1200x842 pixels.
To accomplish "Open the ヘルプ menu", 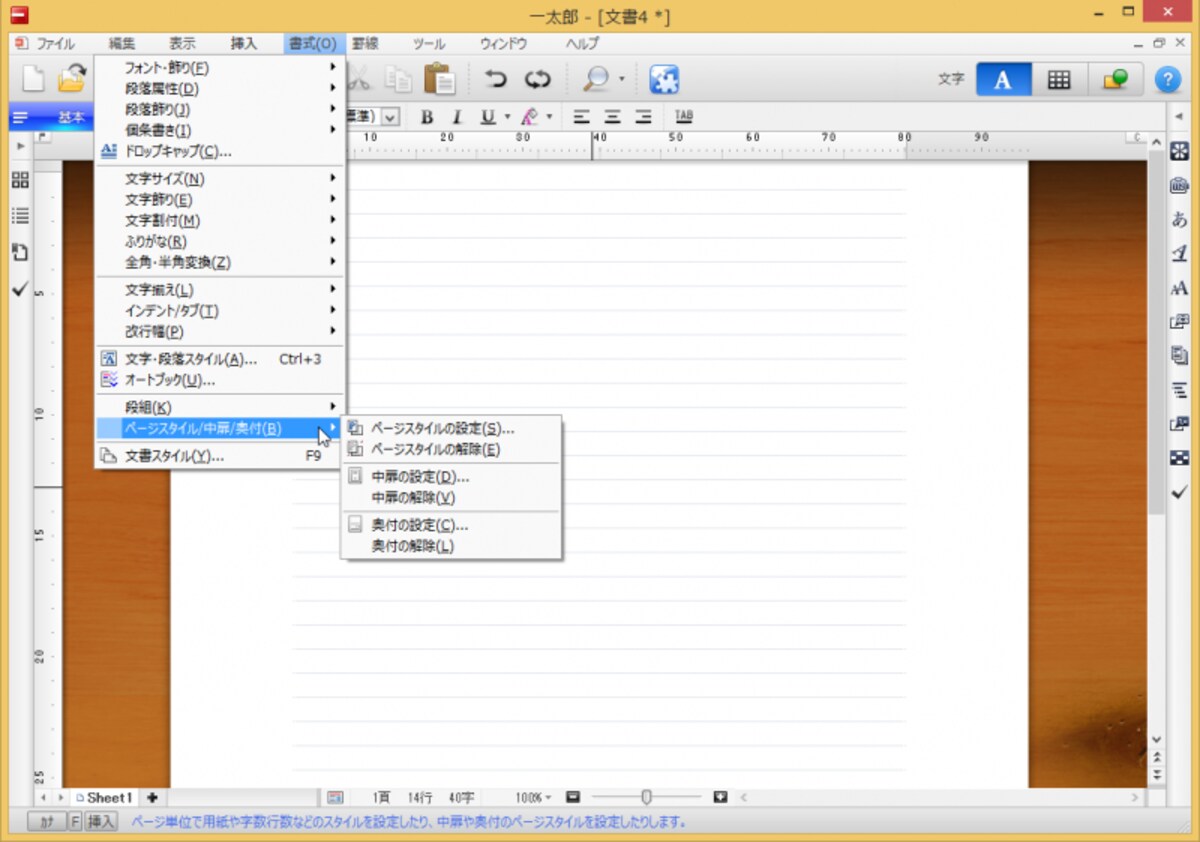I will point(582,44).
